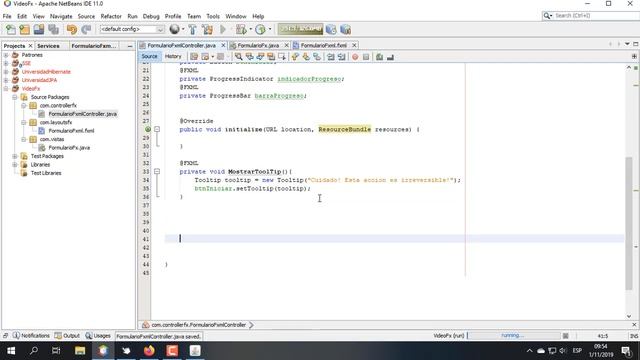Screen dimensions: 640x360
Task: Expand the UniversidadHibernate project node
Action: [x=6, y=72]
